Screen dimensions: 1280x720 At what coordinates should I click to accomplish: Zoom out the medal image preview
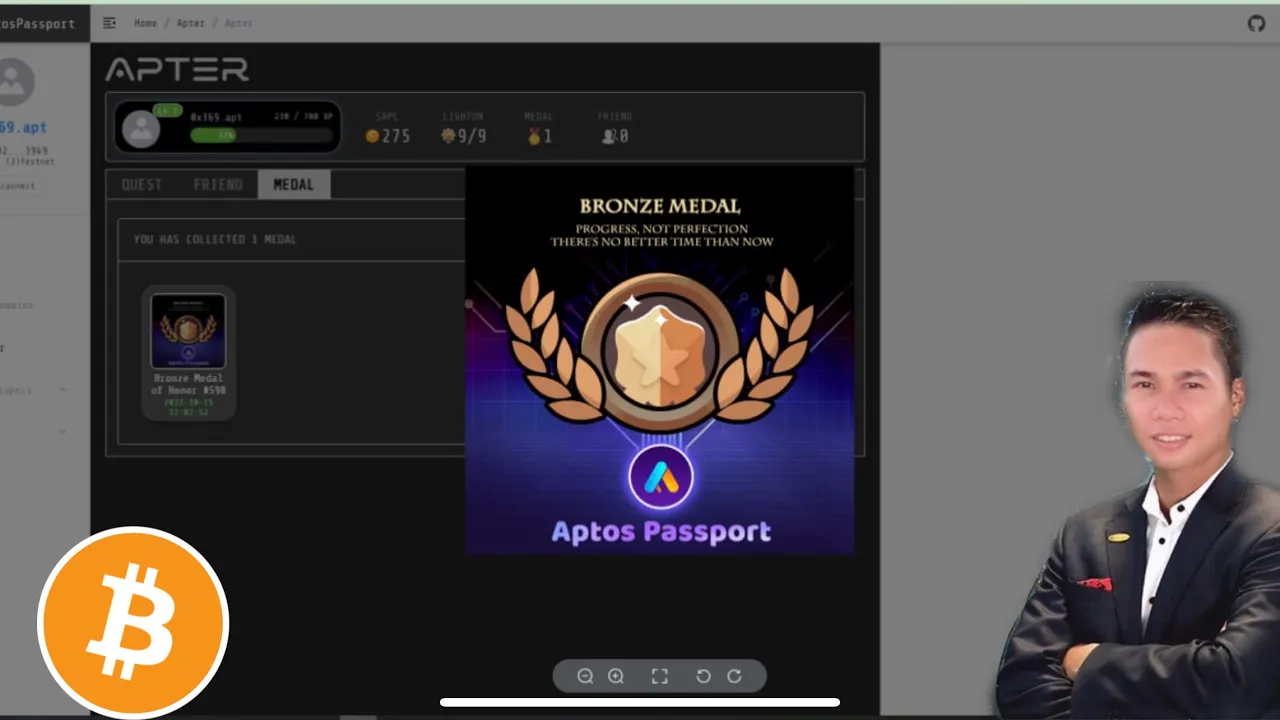585,676
